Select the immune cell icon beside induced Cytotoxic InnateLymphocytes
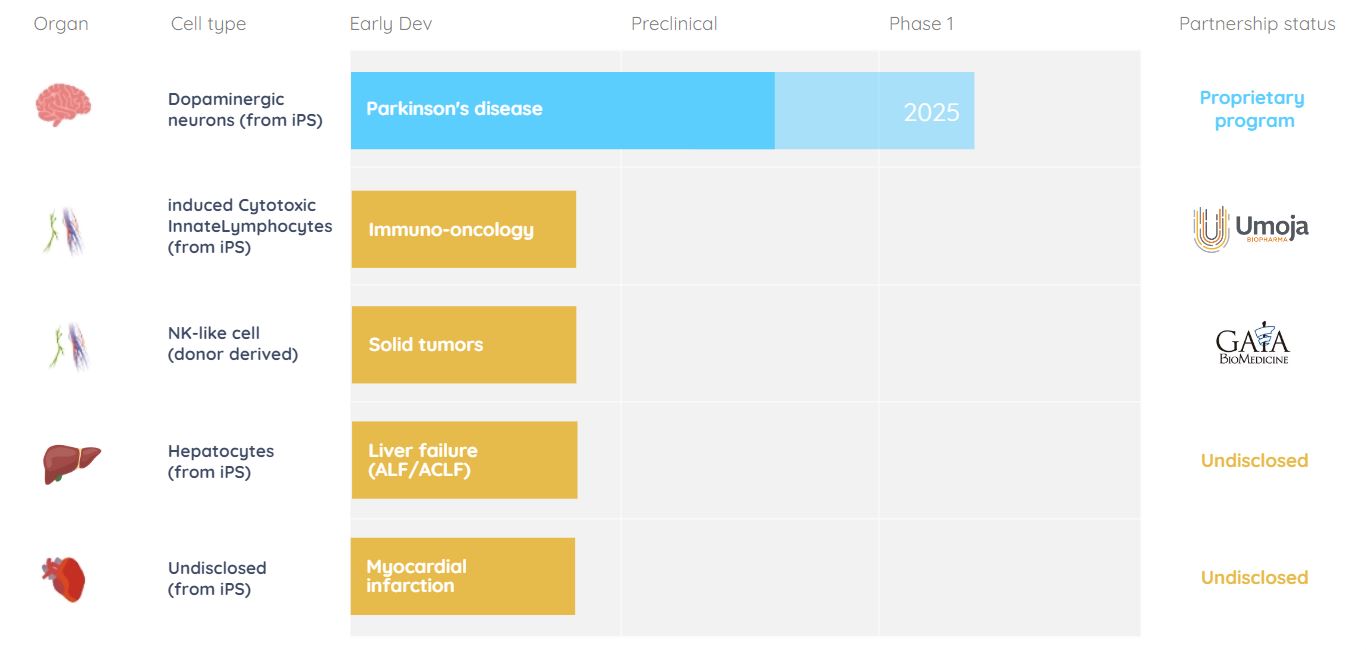 pos(64,231)
